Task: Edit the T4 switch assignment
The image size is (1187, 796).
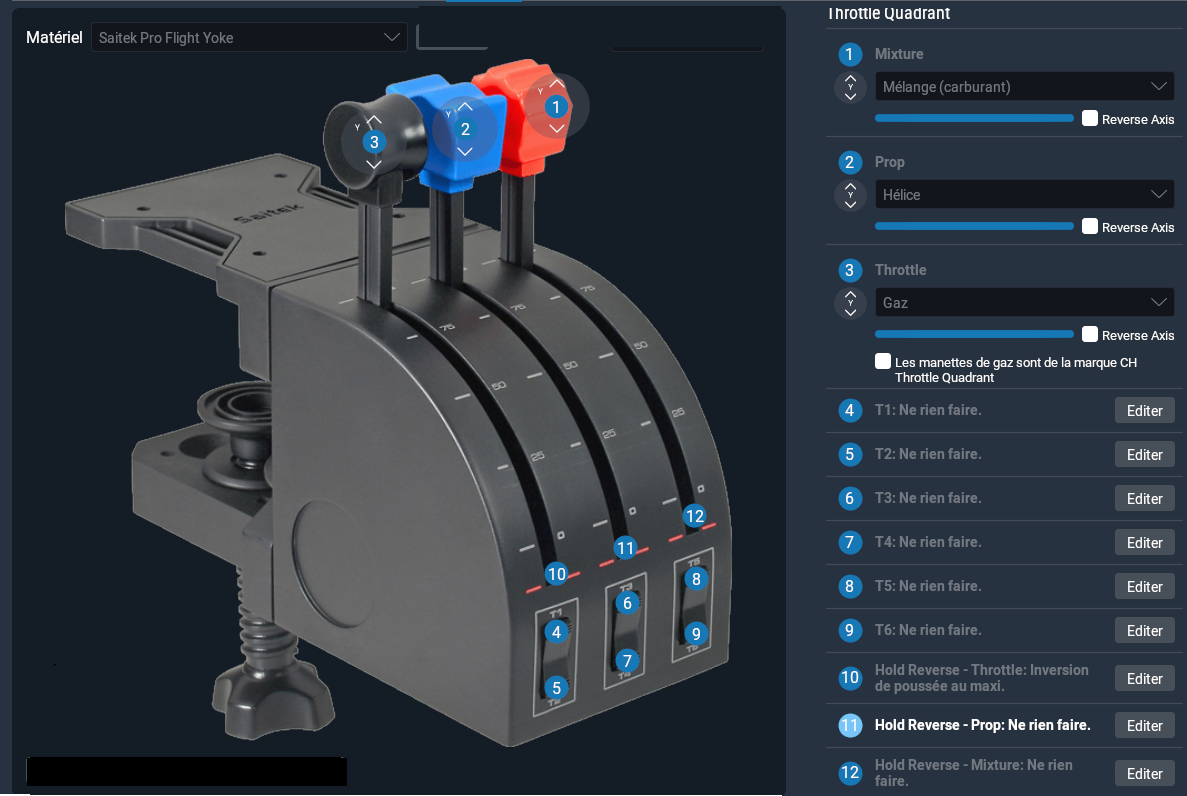Action: coord(1145,542)
